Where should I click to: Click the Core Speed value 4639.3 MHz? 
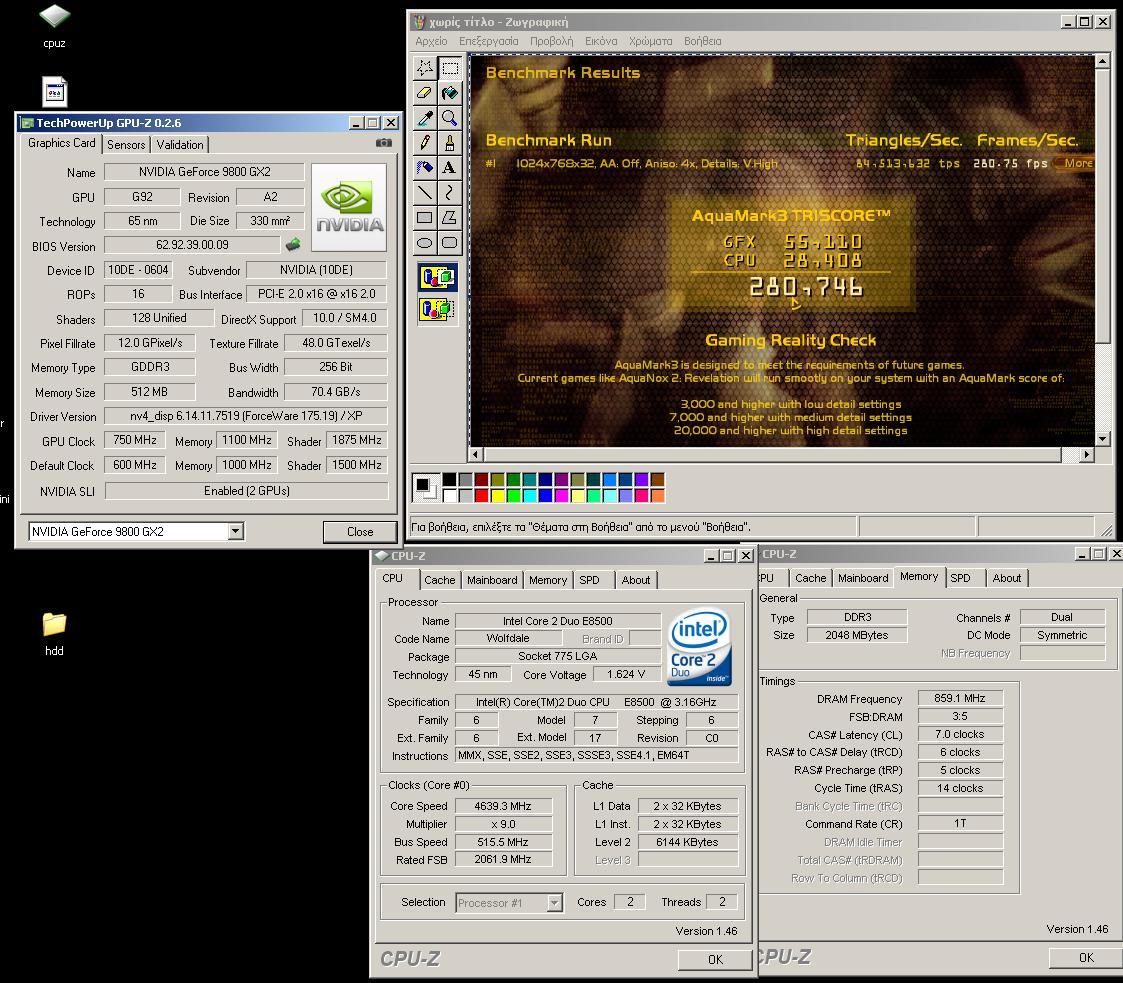(503, 806)
